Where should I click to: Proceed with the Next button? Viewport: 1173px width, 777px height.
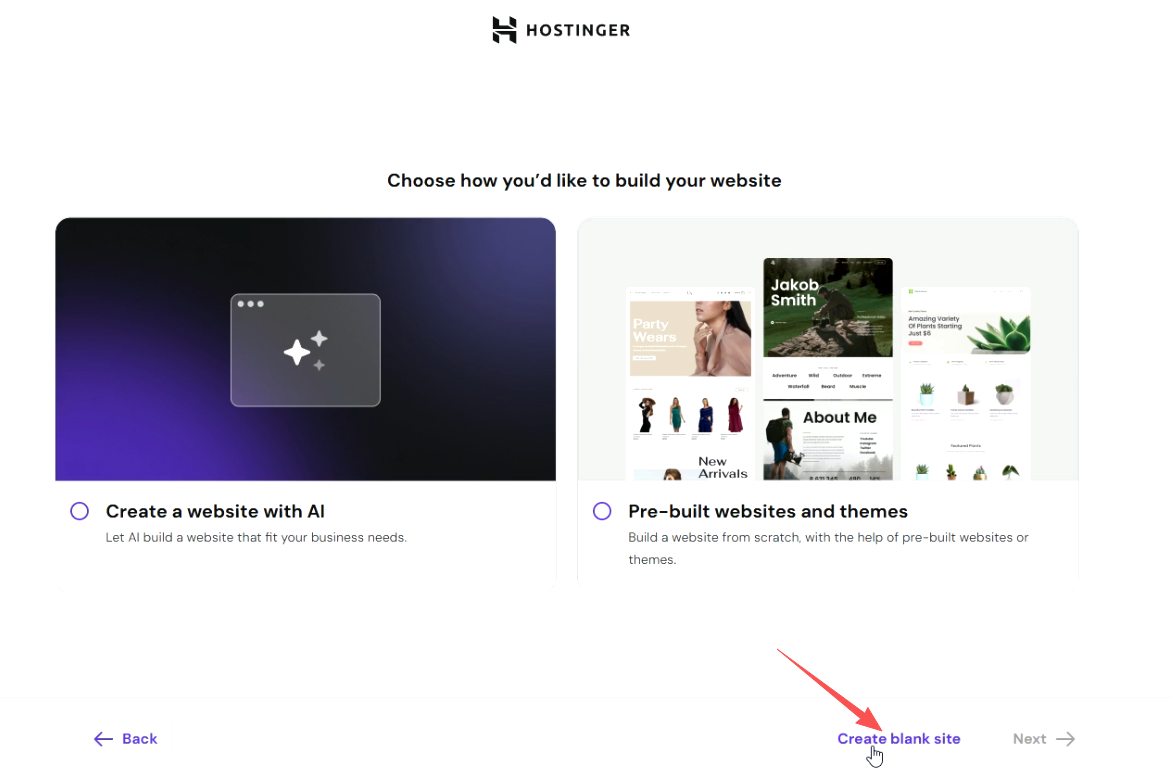(x=1044, y=739)
